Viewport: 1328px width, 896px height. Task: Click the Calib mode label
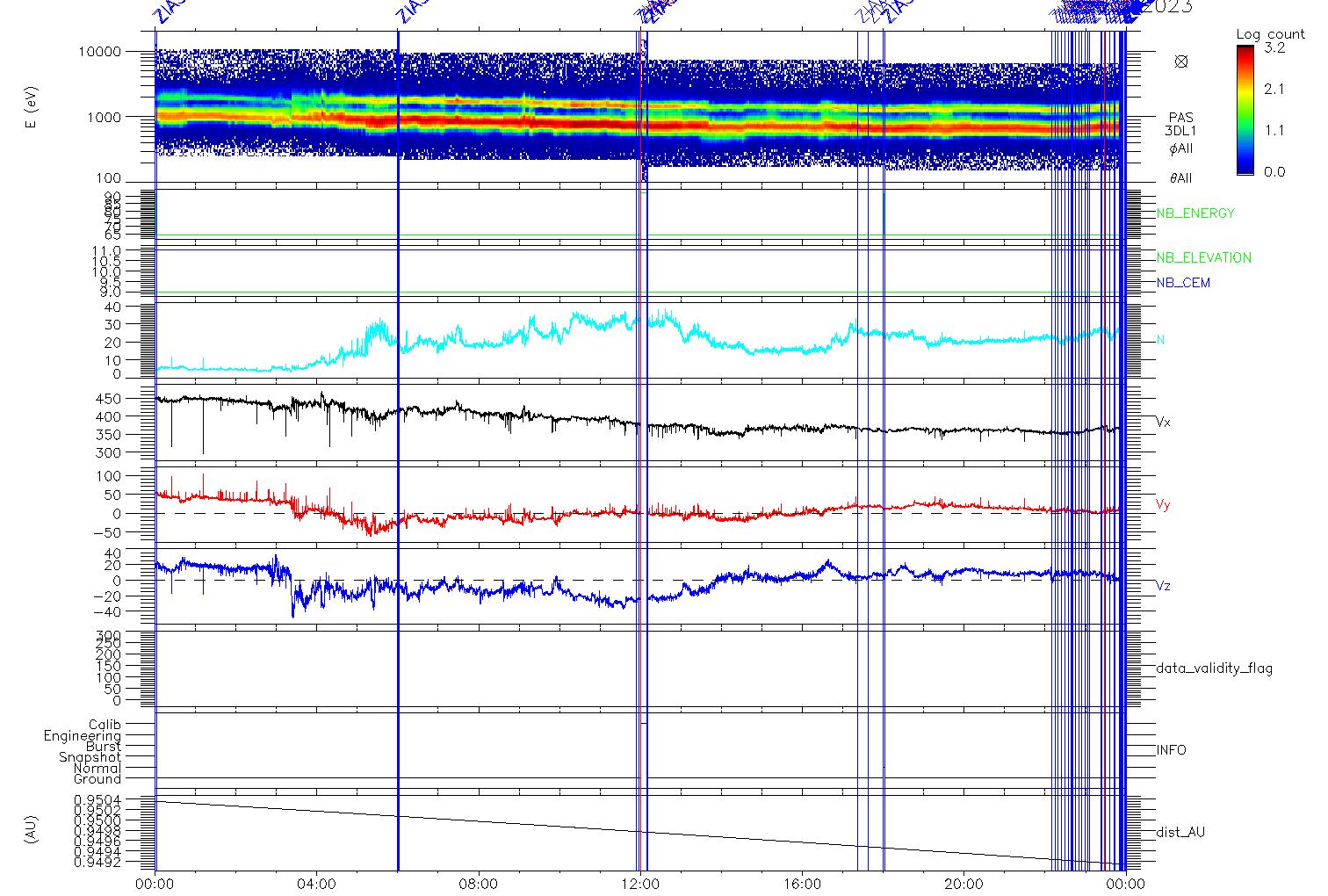[x=105, y=725]
